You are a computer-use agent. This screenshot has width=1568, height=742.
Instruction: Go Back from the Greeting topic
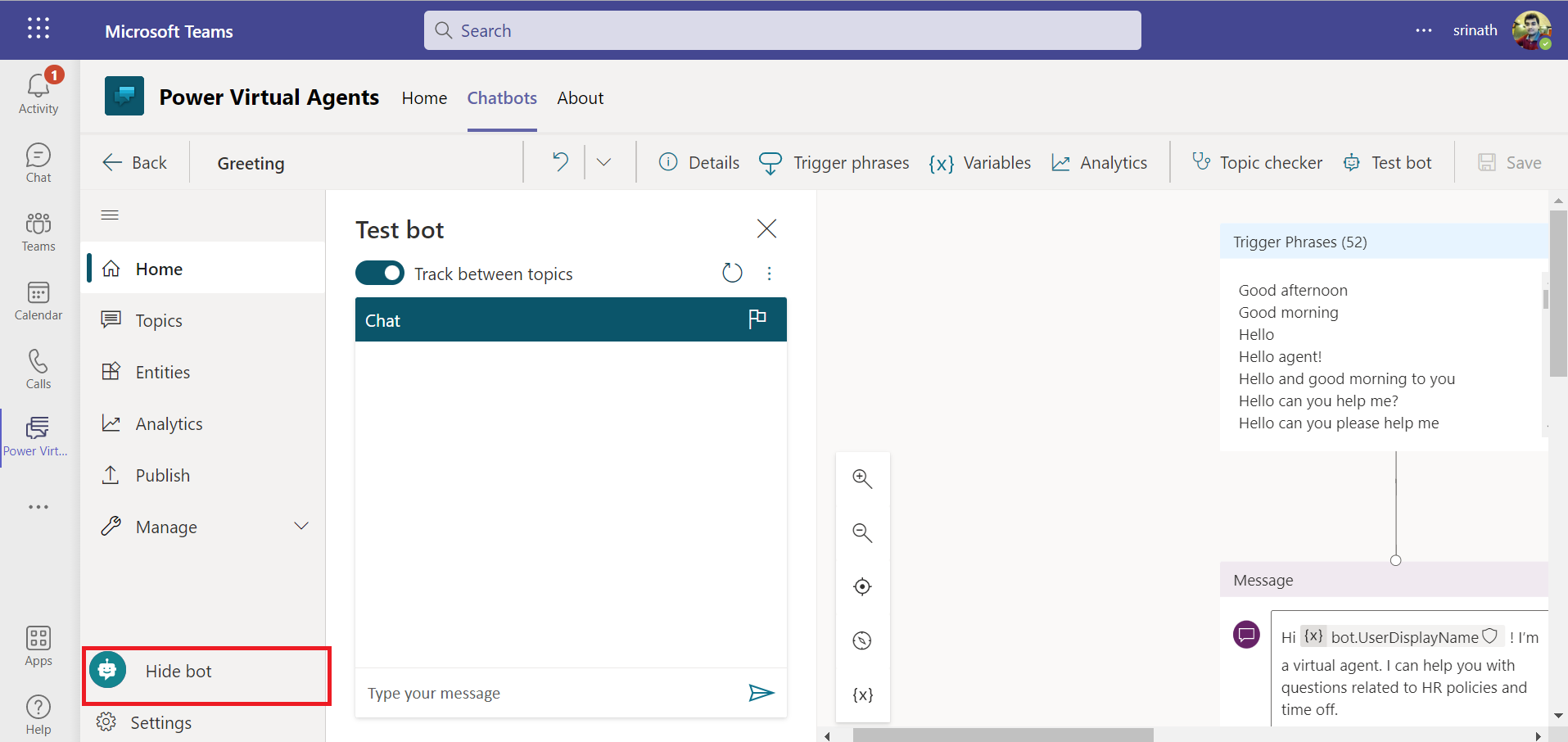tap(135, 163)
